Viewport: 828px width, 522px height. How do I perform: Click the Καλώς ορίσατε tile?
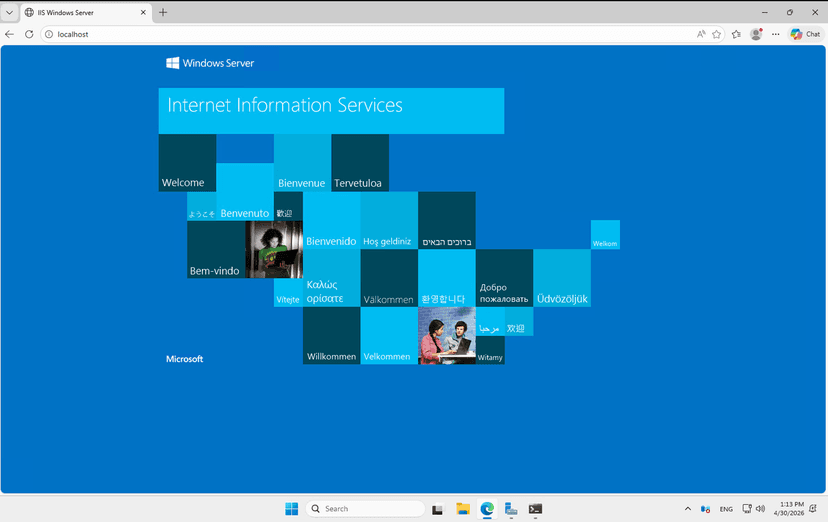[331, 278]
